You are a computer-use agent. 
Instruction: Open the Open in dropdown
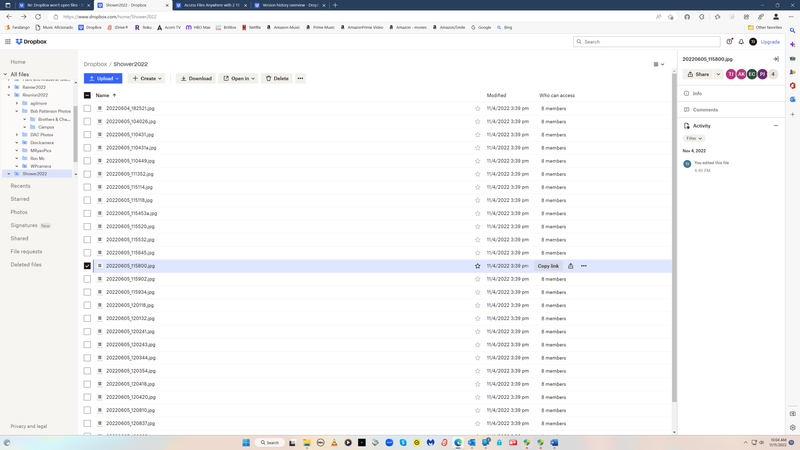(239, 79)
